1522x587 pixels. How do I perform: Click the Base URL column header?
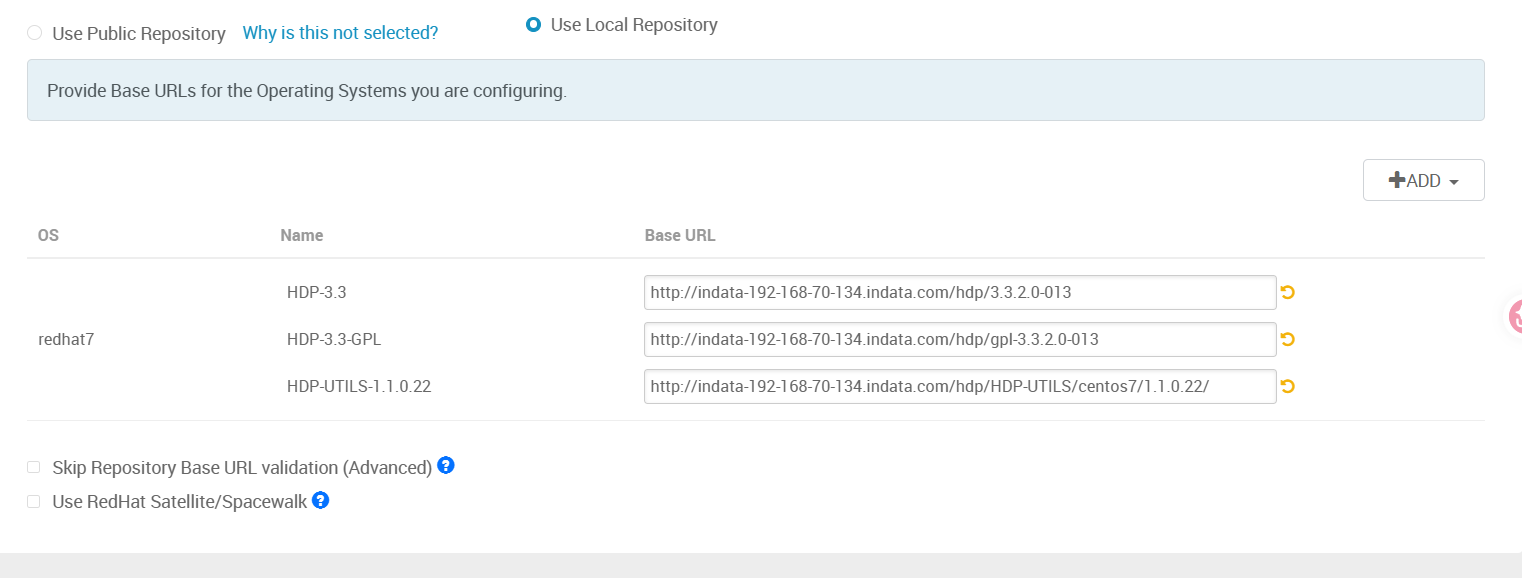(680, 236)
